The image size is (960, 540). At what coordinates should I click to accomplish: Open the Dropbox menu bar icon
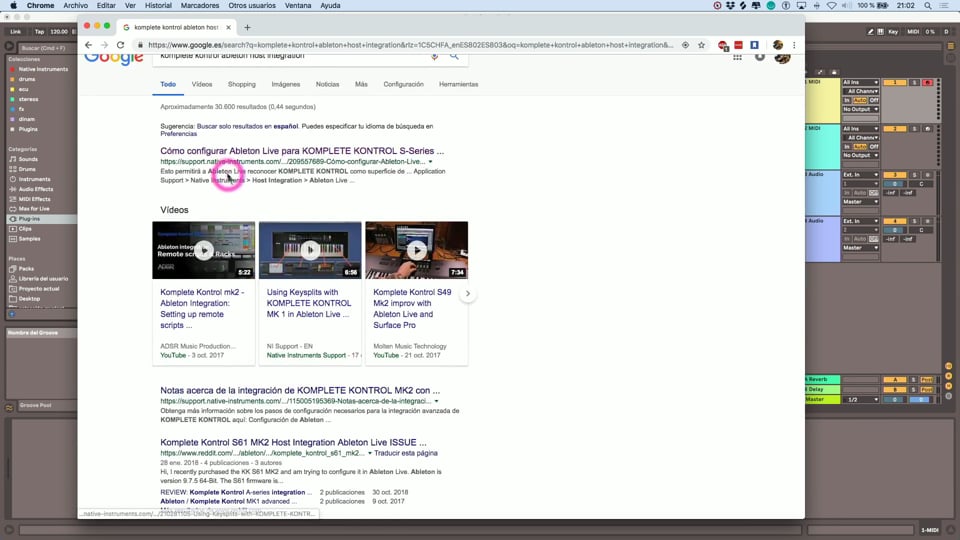coord(730,6)
